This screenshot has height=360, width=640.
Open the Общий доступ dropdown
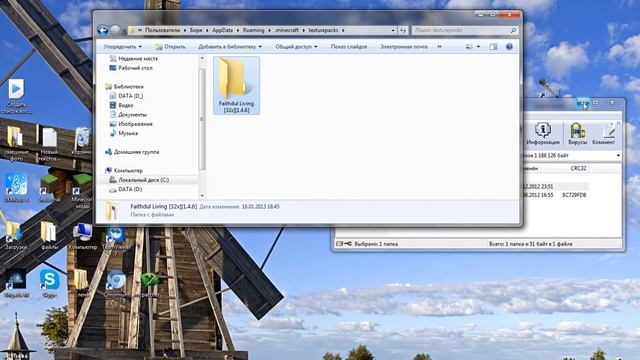[296, 47]
